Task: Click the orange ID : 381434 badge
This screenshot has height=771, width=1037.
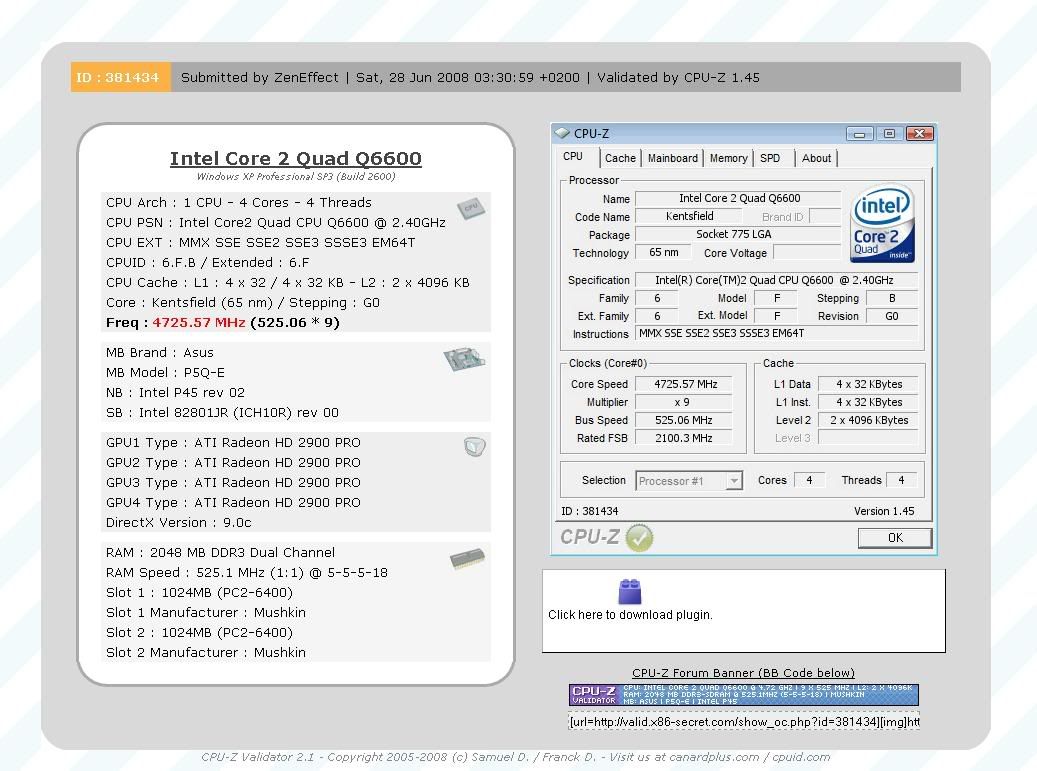Action: pyautogui.click(x=120, y=77)
